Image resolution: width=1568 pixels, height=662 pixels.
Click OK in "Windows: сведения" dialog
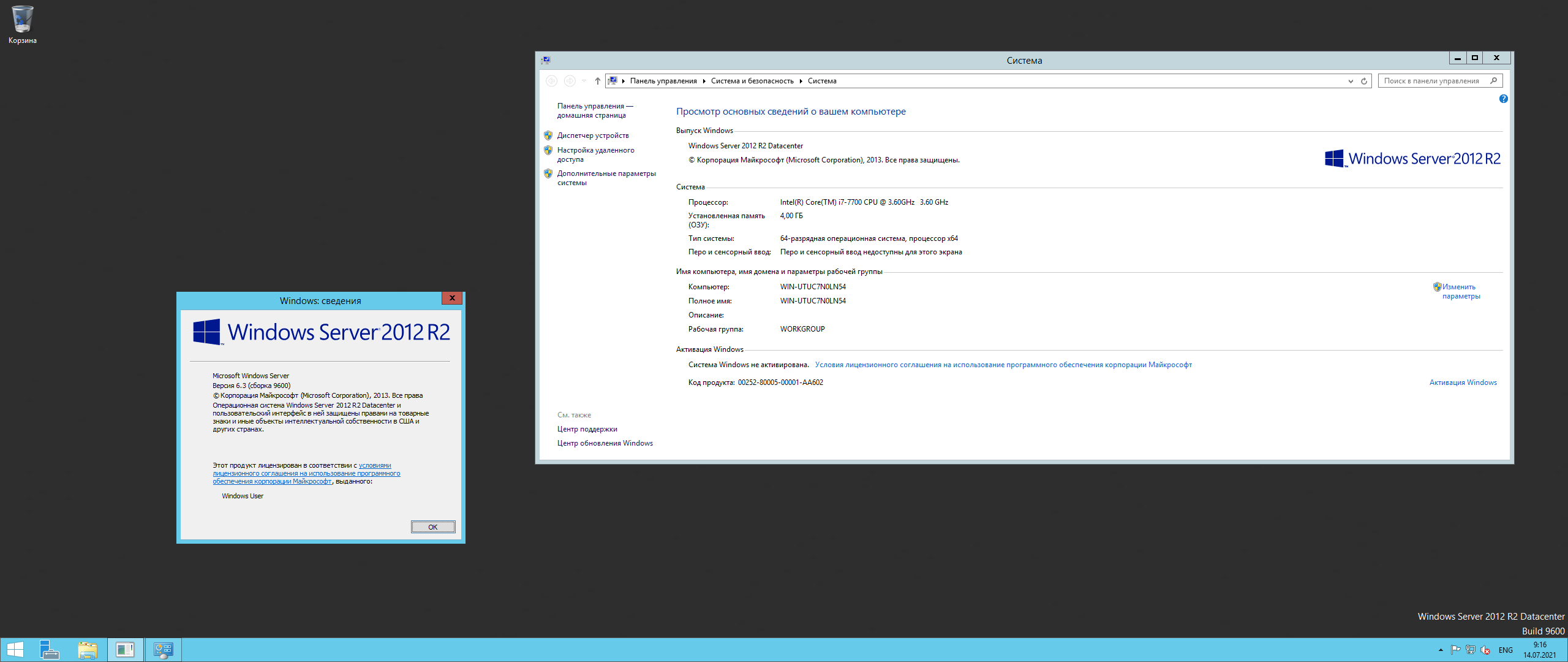pos(433,527)
